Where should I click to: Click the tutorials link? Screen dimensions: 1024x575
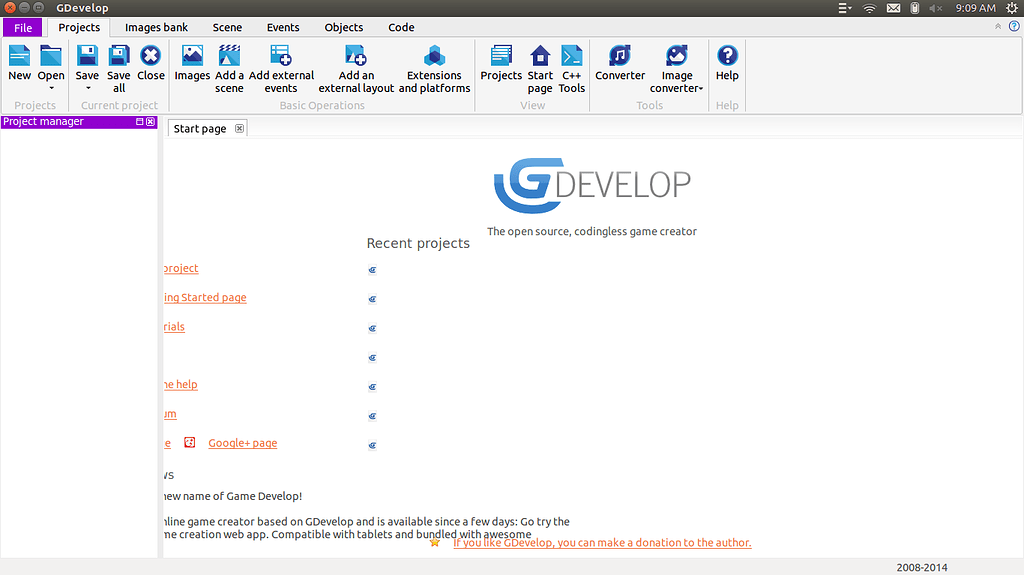point(174,327)
